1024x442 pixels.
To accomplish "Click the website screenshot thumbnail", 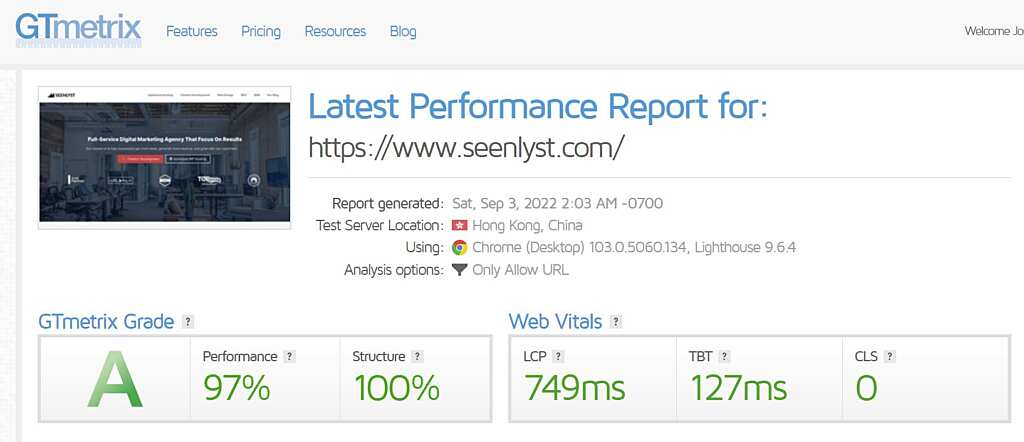I will pos(165,157).
